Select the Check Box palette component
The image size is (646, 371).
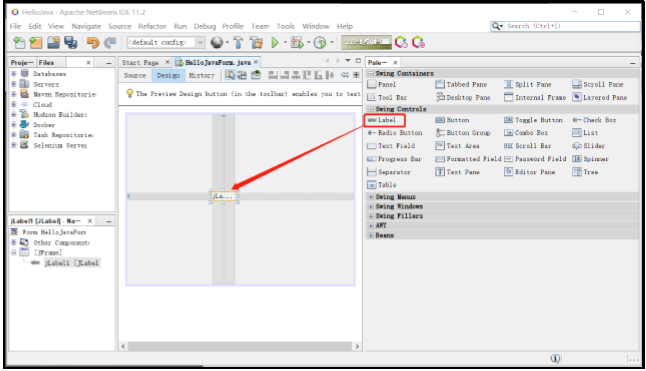pos(595,120)
